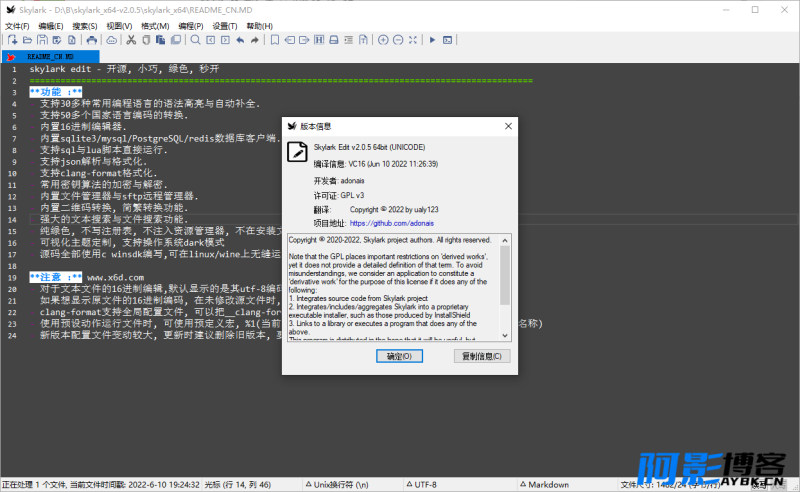Click the Search magnifier icon

(195, 40)
